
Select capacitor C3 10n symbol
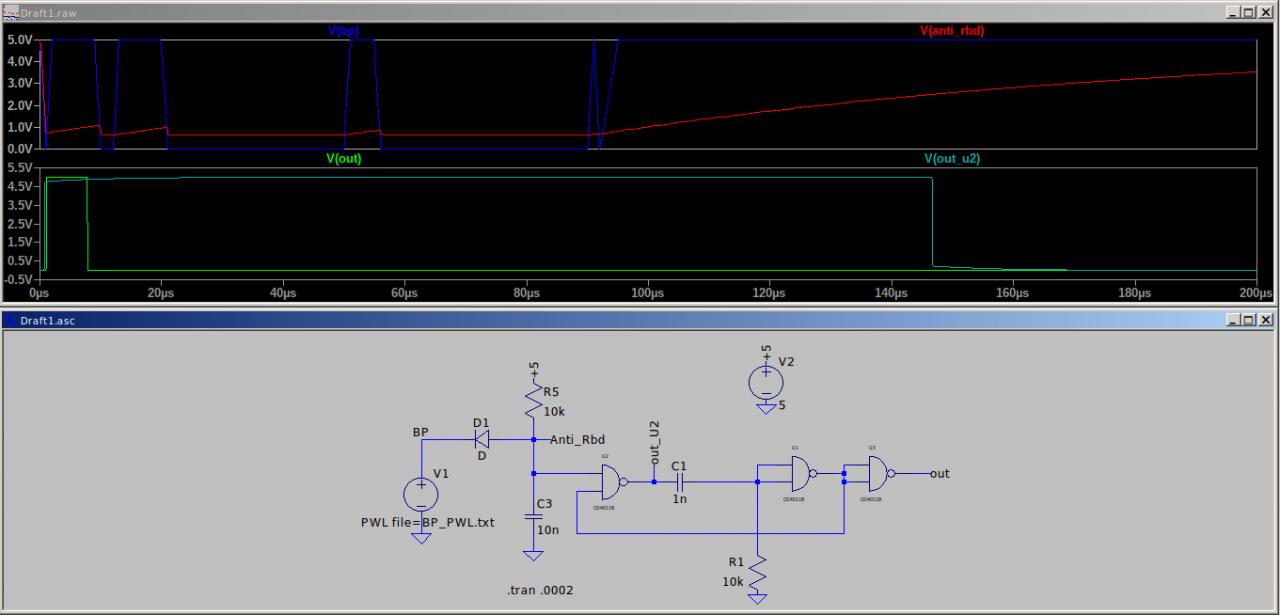pos(534,516)
